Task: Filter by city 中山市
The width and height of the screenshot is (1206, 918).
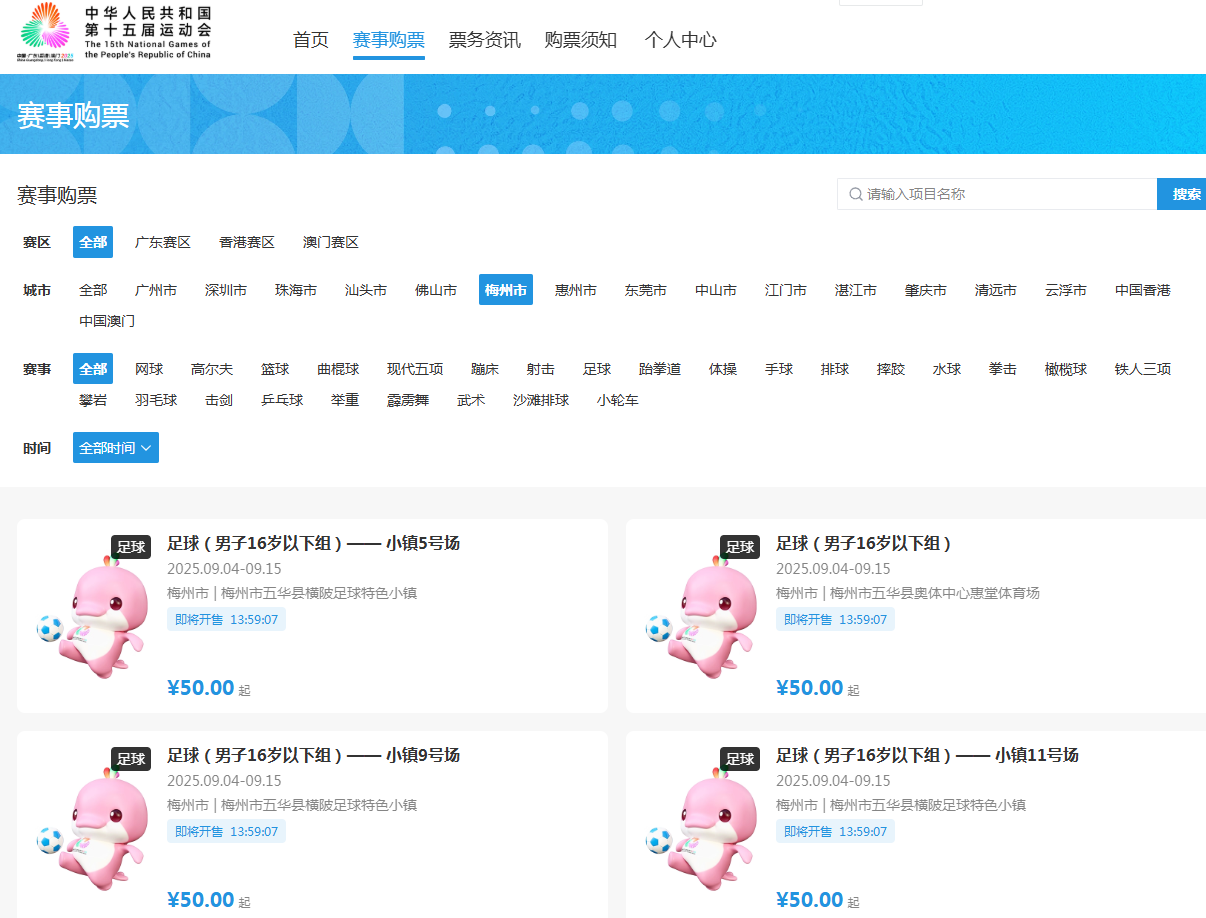Action: 716,290
